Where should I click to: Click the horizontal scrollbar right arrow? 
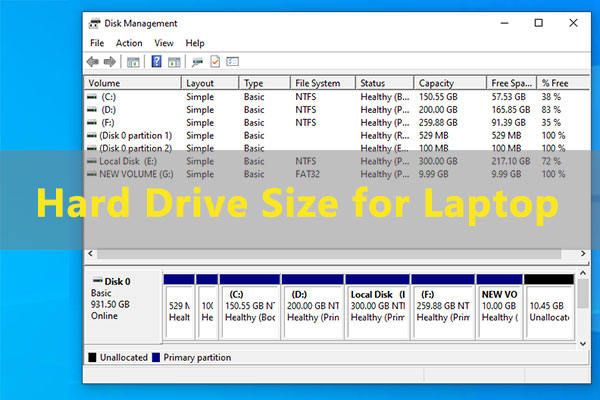583,253
